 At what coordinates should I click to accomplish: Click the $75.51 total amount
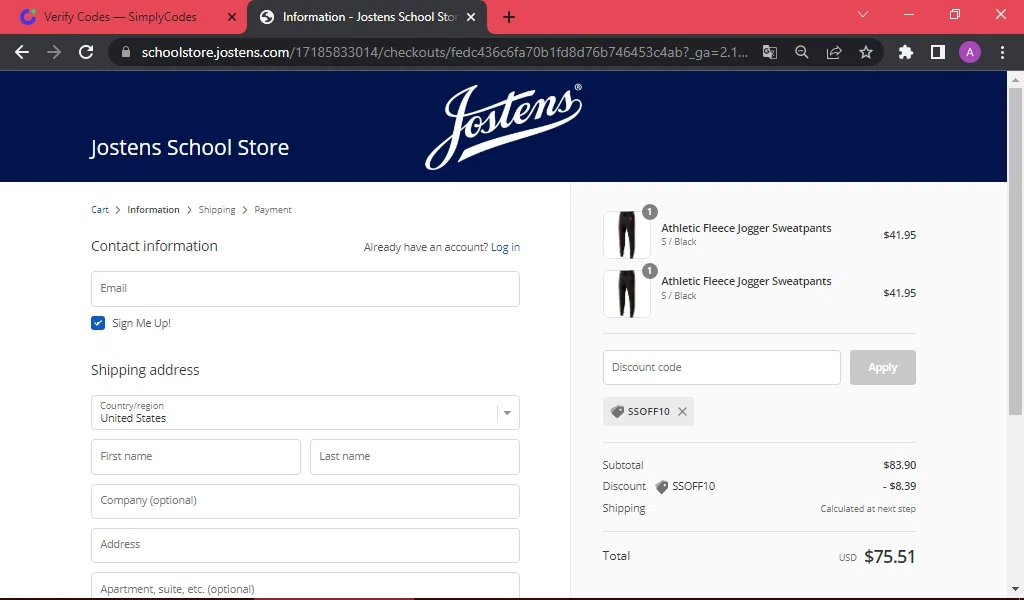(889, 556)
